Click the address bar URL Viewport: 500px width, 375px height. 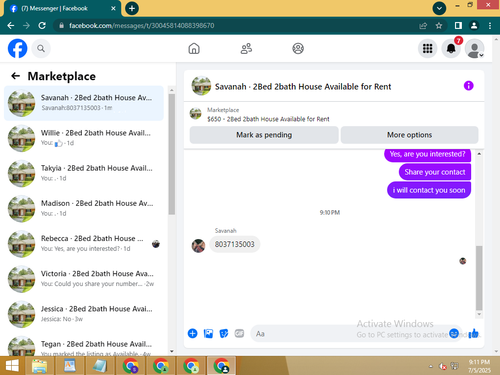[141, 26]
